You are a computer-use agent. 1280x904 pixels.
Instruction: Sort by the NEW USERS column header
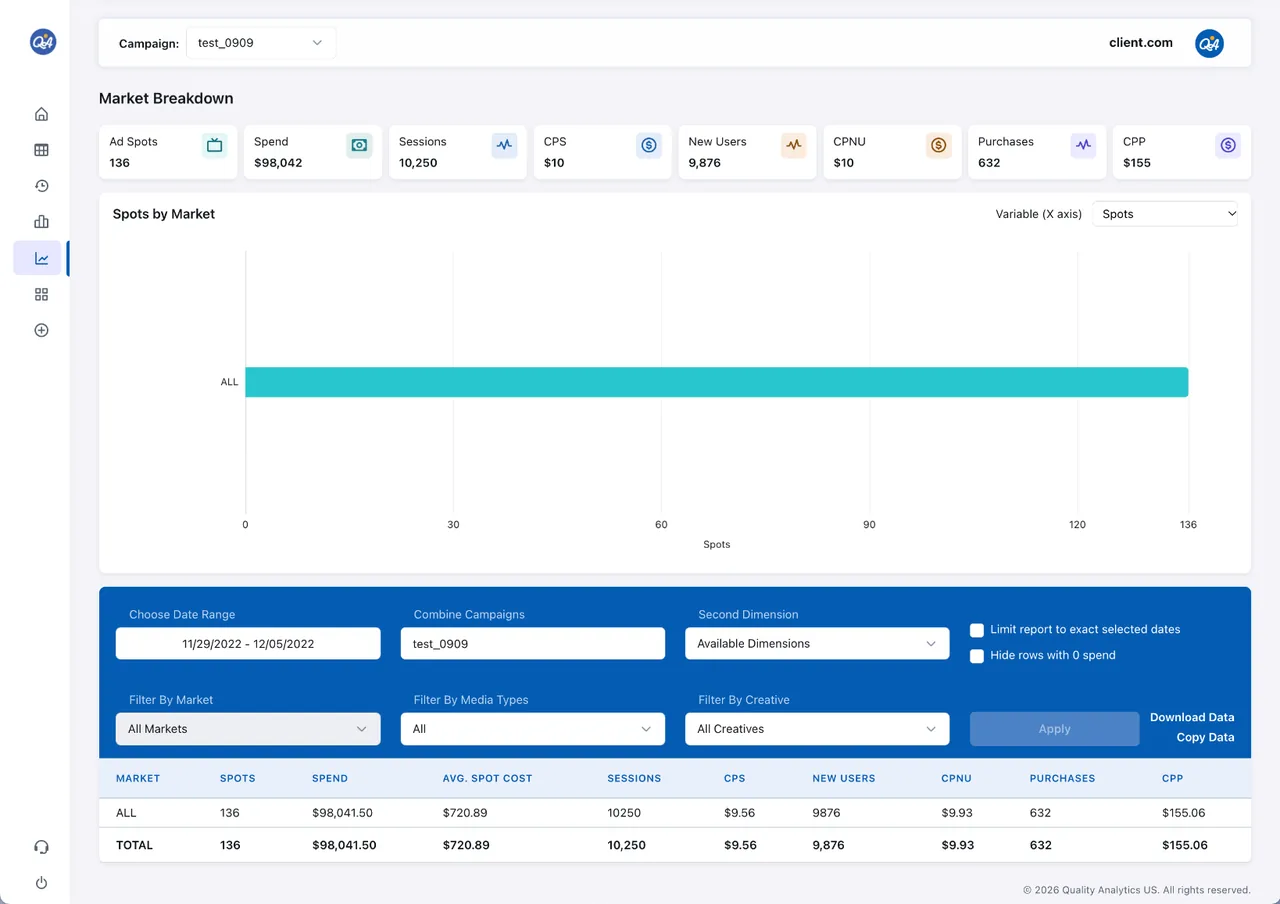point(844,778)
